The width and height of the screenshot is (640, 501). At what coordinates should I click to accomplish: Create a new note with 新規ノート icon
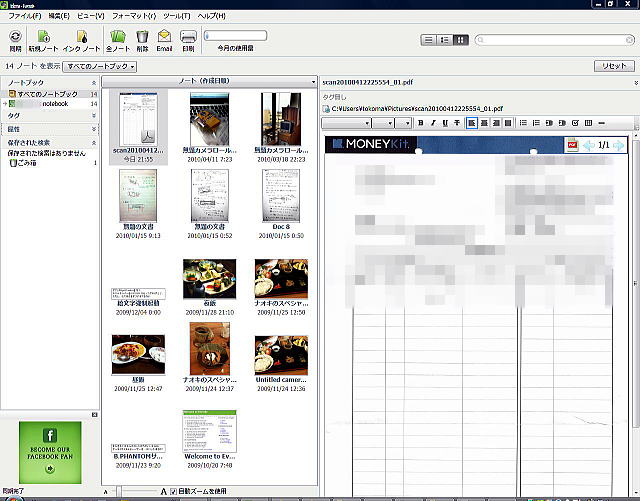pyautogui.click(x=42, y=38)
